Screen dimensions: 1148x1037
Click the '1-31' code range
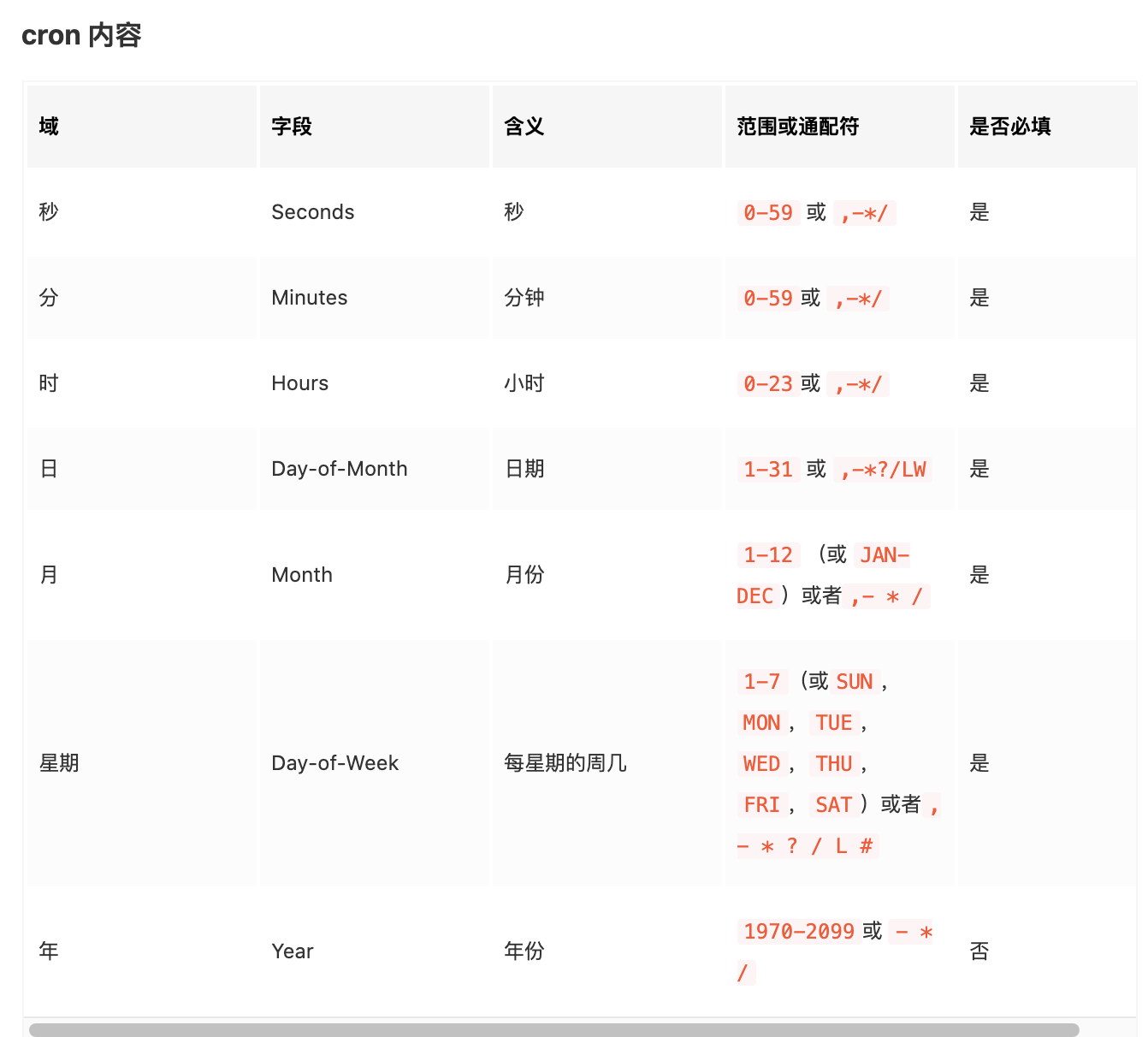pyautogui.click(x=768, y=470)
